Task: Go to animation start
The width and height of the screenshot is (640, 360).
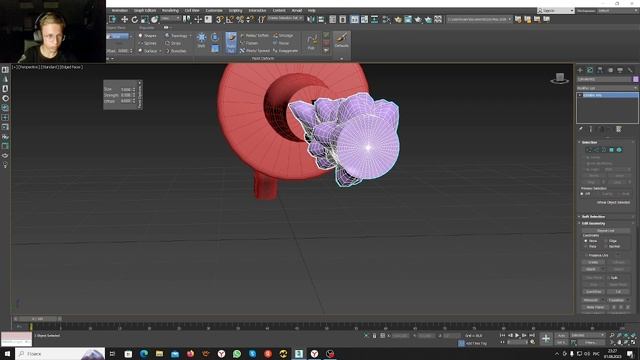Action: (502, 335)
